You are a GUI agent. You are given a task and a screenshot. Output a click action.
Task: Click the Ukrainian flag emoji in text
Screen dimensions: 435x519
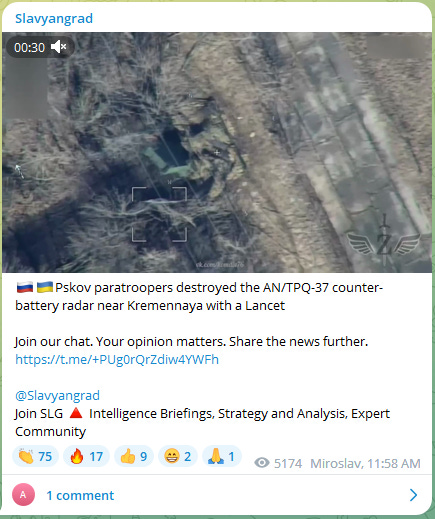point(45,287)
